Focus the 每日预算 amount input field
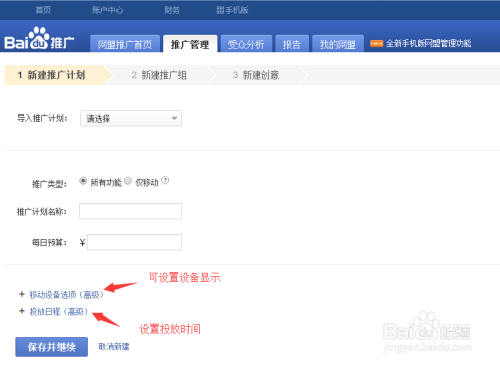This screenshot has height=365, width=500. click(134, 242)
